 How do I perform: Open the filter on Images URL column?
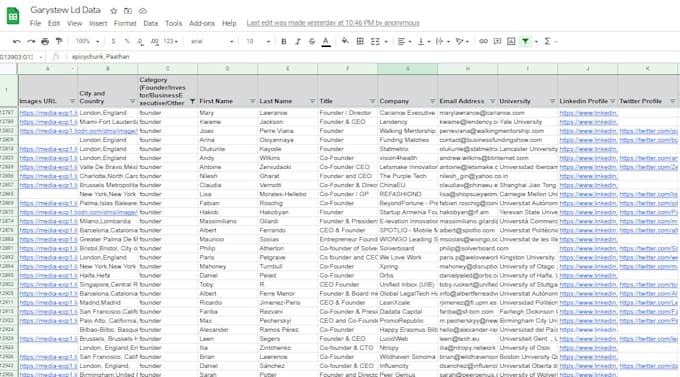[x=72, y=101]
